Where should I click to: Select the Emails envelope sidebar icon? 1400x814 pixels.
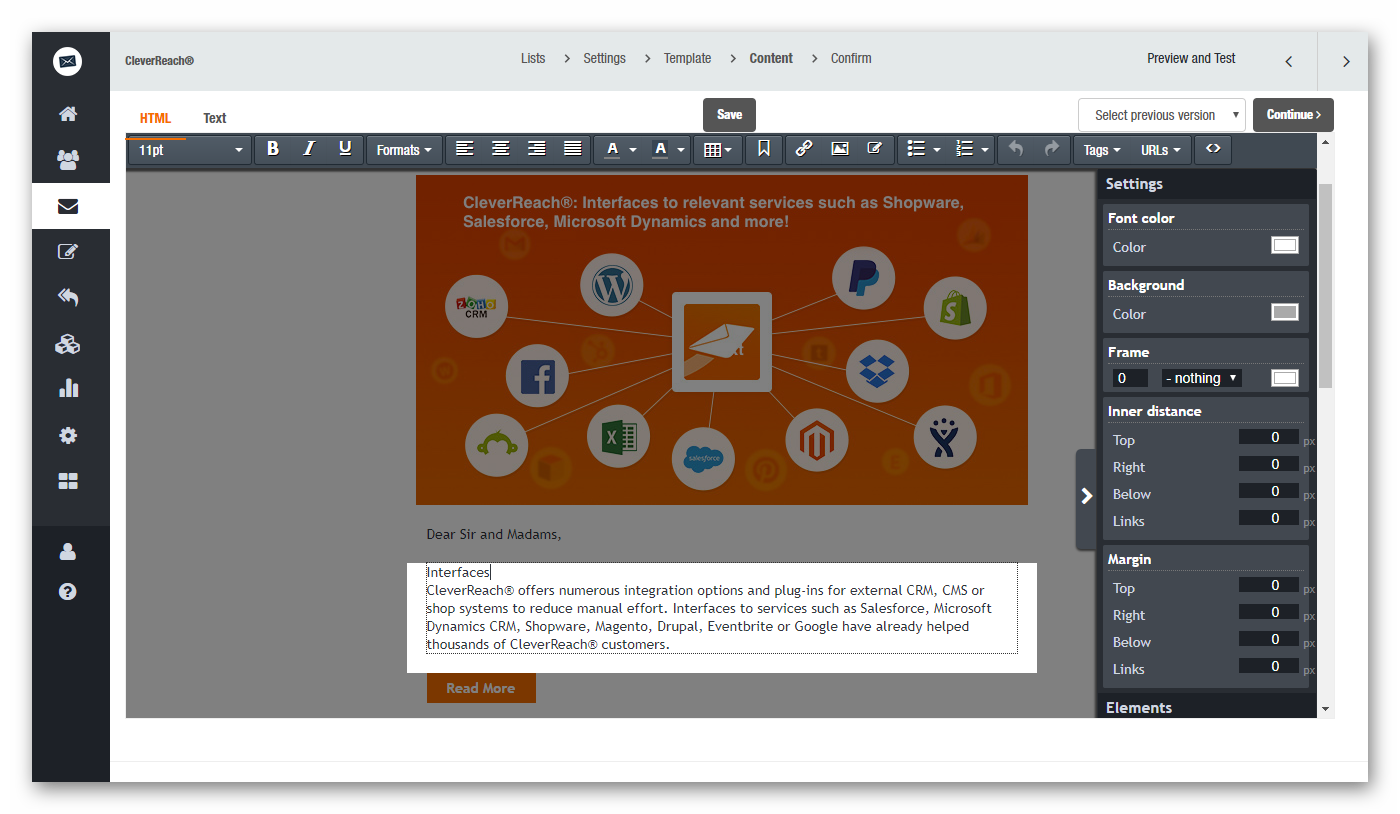(68, 207)
